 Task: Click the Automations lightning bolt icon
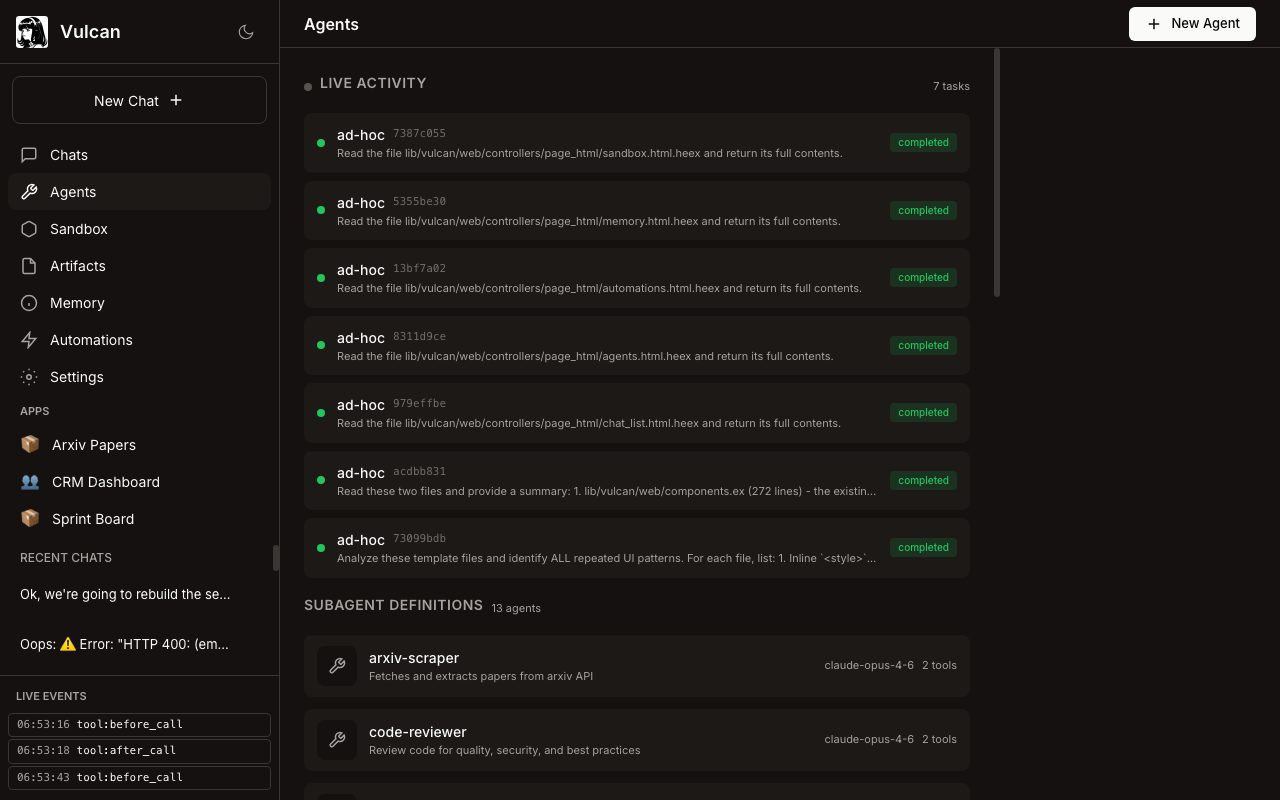(29, 340)
